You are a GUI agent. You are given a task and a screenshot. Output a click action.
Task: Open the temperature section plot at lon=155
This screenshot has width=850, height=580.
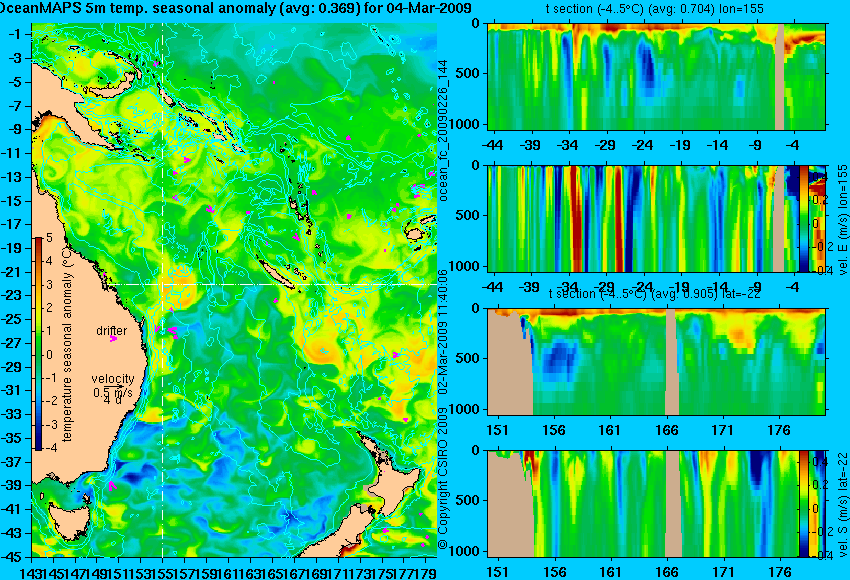tap(656, 76)
